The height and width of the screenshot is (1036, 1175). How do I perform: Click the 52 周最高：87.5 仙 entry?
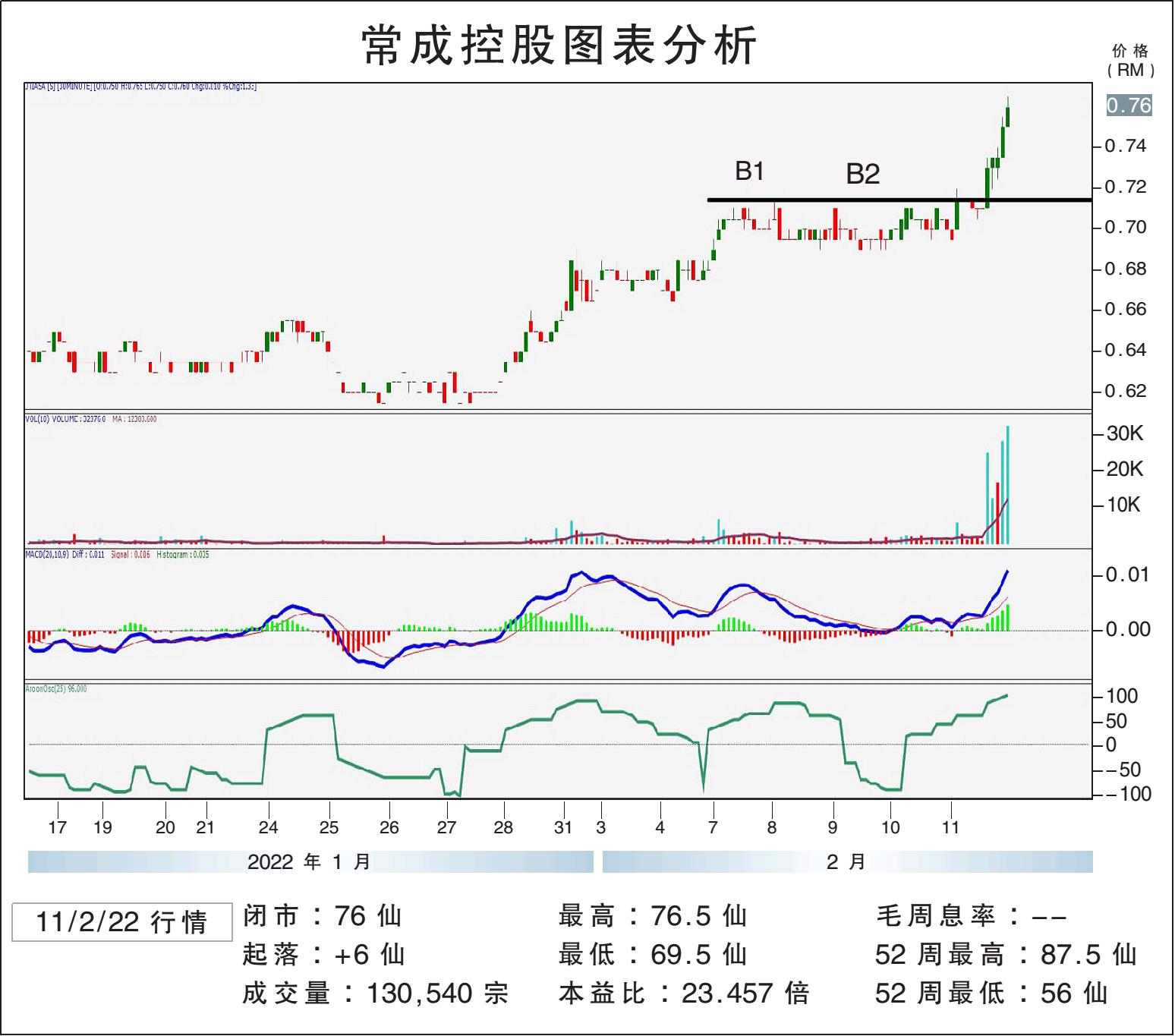point(1006,954)
